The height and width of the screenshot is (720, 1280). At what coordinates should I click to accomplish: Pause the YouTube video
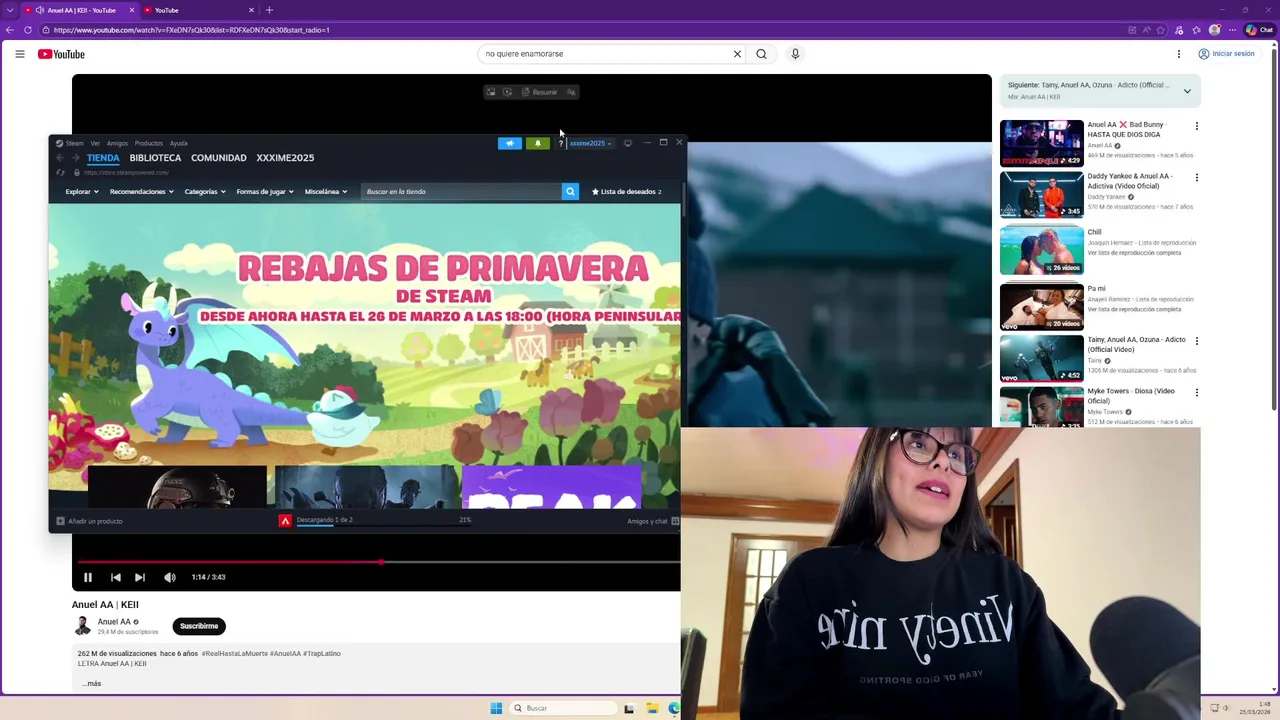(x=88, y=577)
